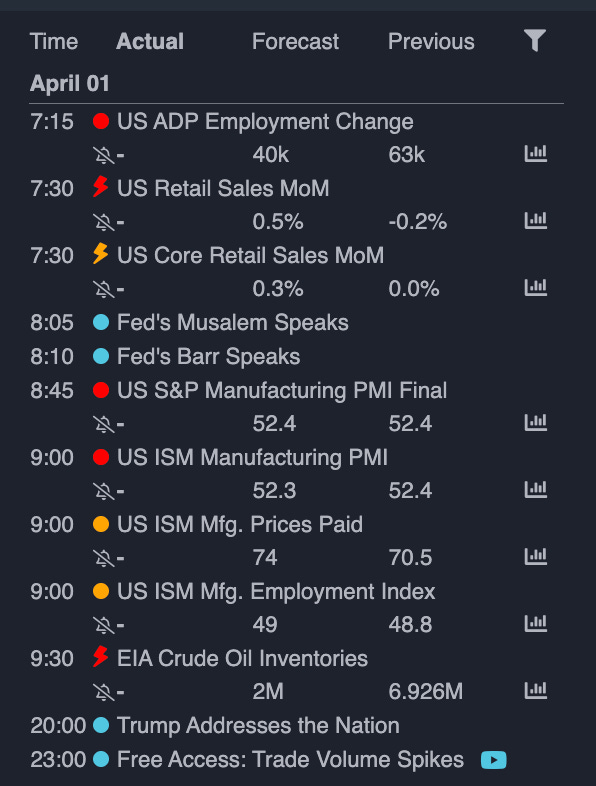Open chart for ISM Mfg. Employment Index

(x=535, y=624)
